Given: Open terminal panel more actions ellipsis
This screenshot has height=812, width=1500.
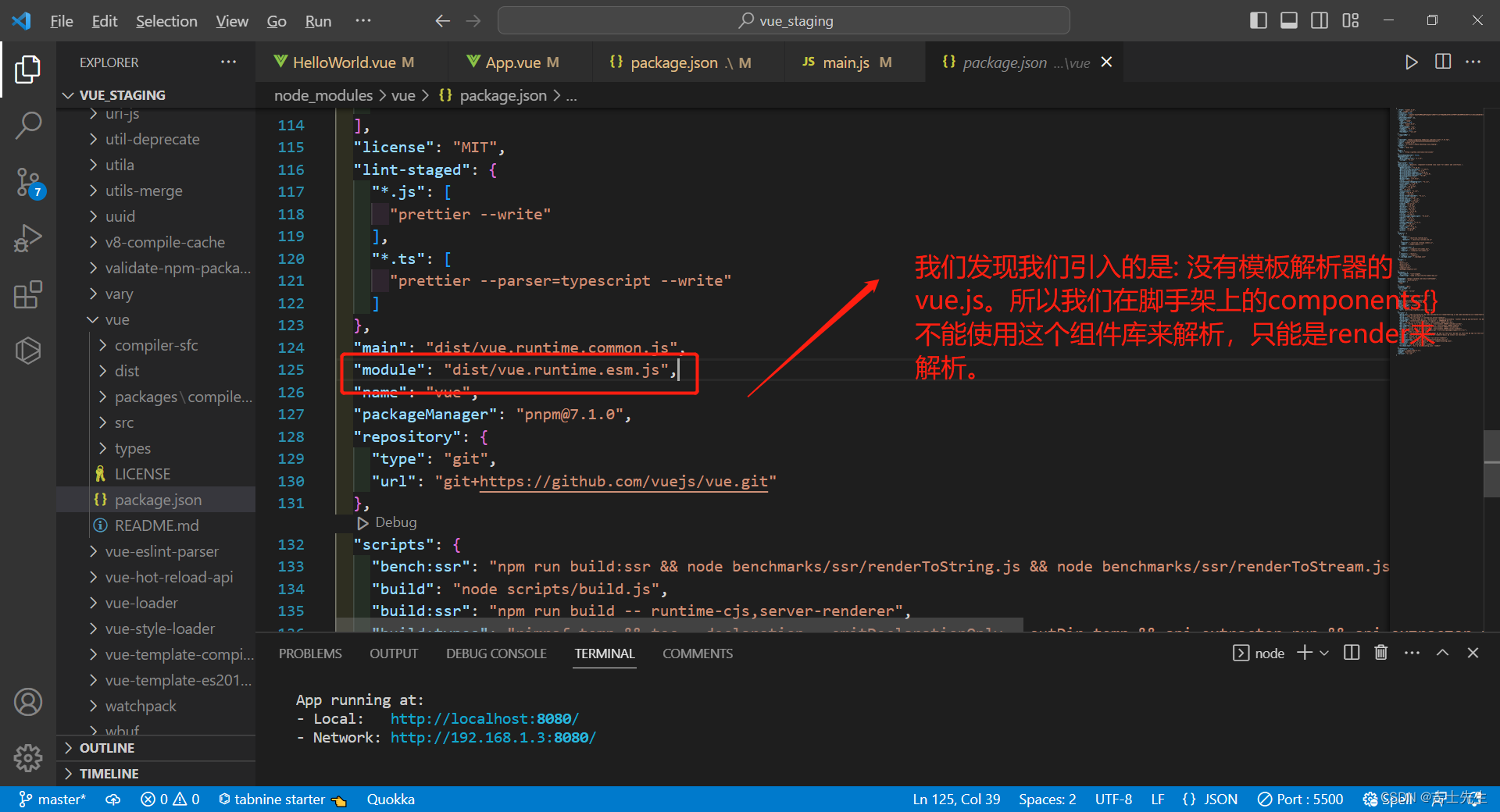Looking at the screenshot, I should tap(1412, 653).
